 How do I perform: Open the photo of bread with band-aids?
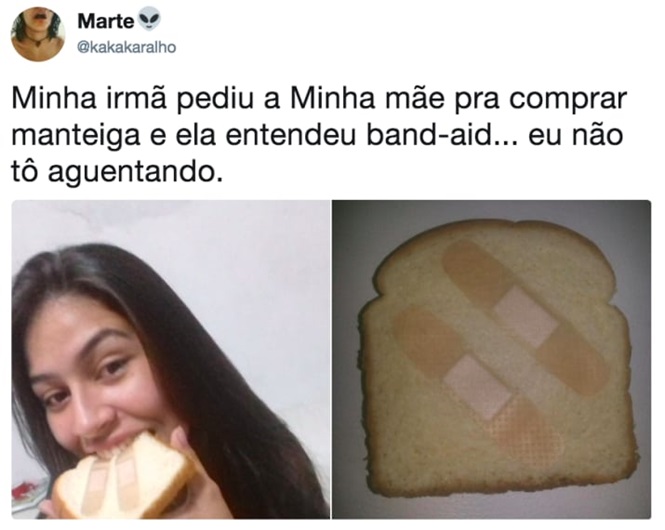(x=491, y=360)
